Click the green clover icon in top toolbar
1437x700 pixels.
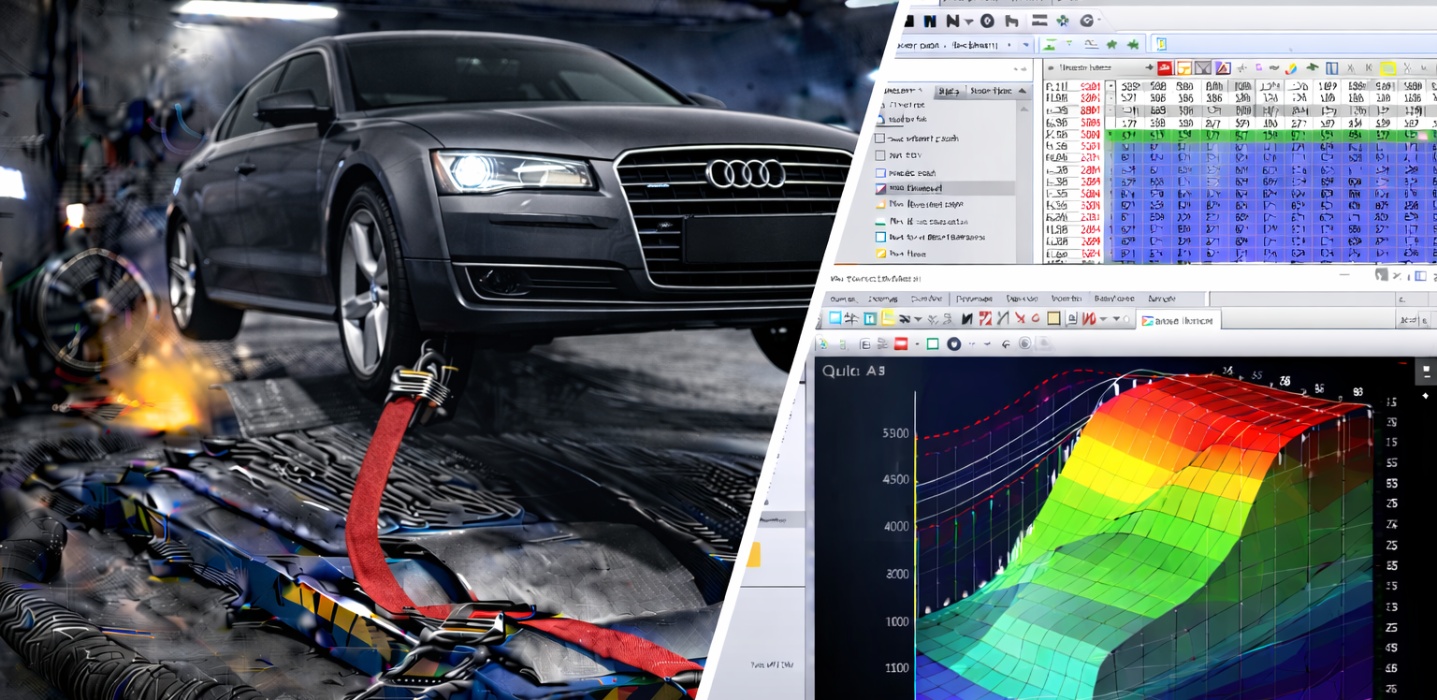pos(1063,20)
